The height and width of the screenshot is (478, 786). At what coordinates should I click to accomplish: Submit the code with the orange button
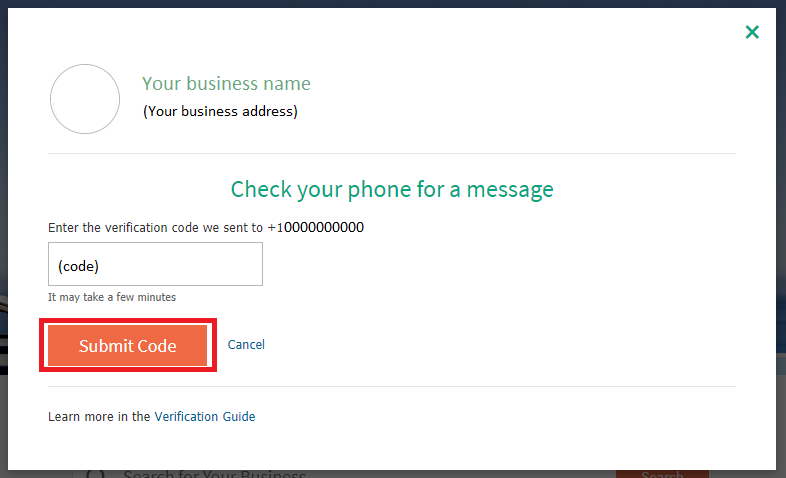128,345
